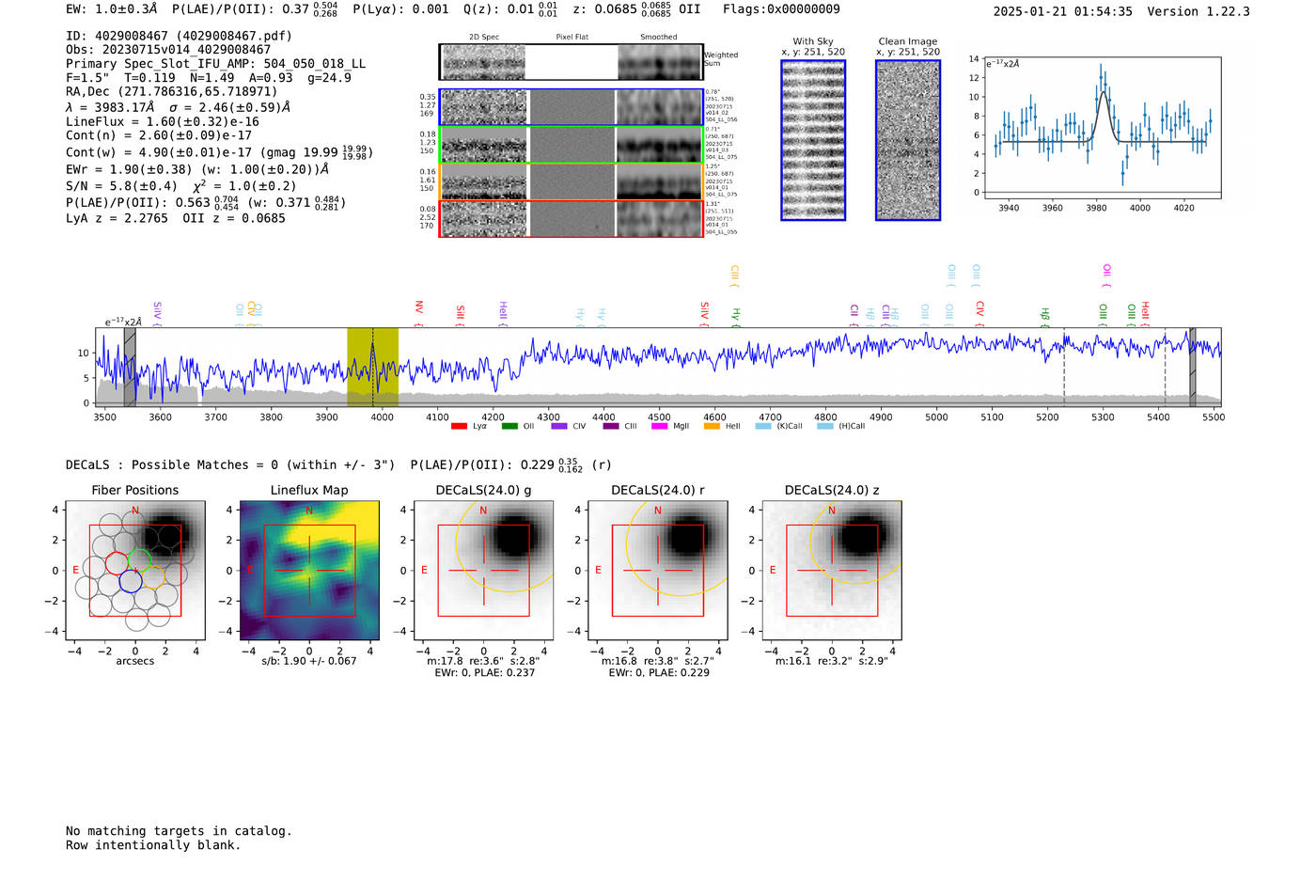Viewport: 1316px width, 896px height.
Task: Click the LineFlux = 1.60(±0.32)e-16 line
Action: point(163,121)
